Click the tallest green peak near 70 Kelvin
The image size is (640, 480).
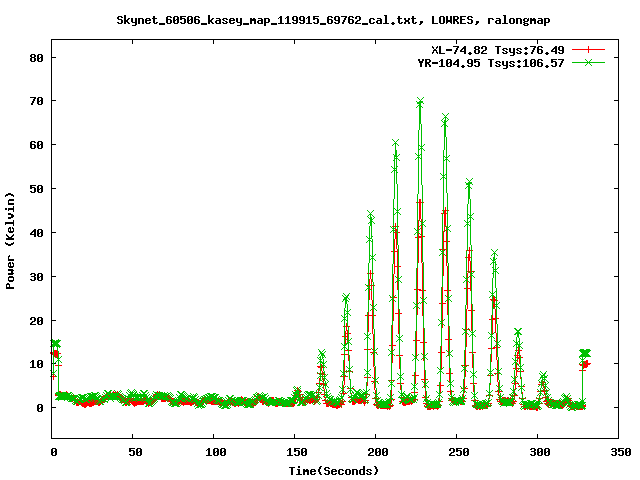420,101
